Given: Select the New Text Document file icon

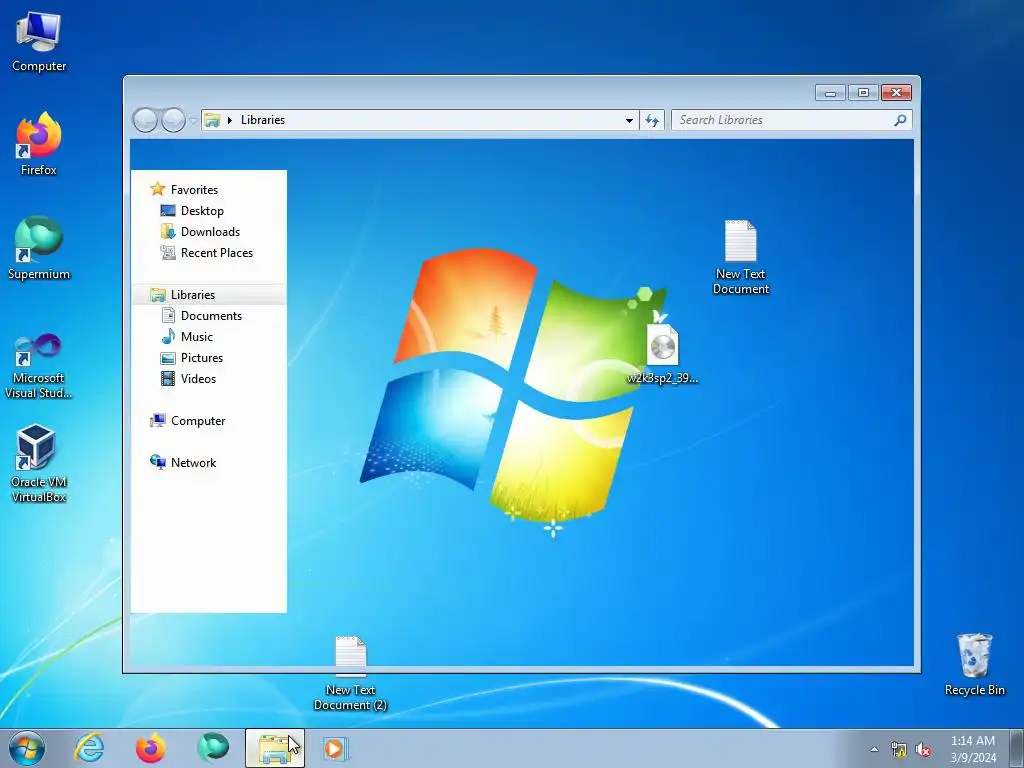Looking at the screenshot, I should click(741, 257).
